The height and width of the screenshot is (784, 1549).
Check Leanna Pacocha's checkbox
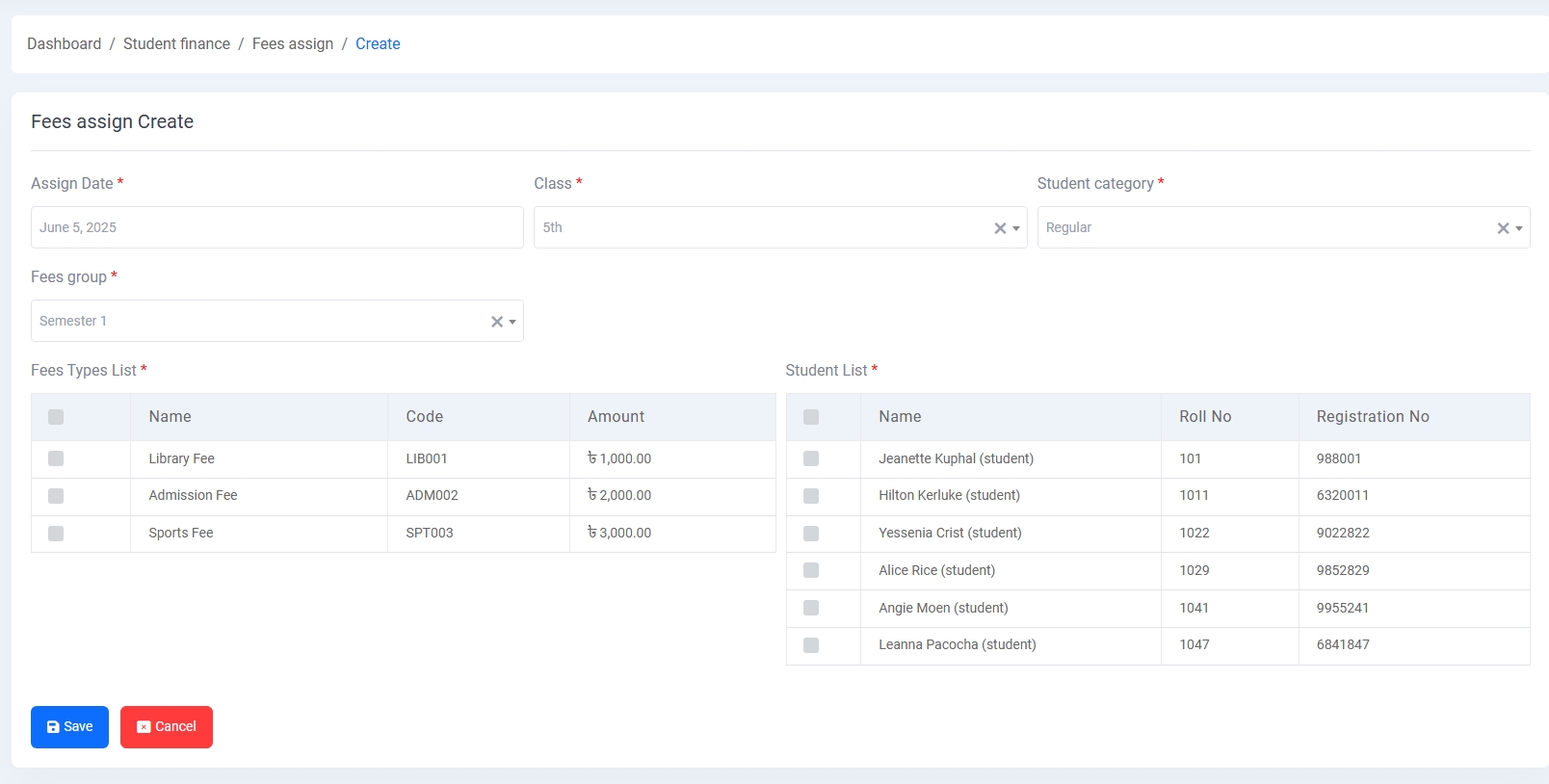point(811,645)
